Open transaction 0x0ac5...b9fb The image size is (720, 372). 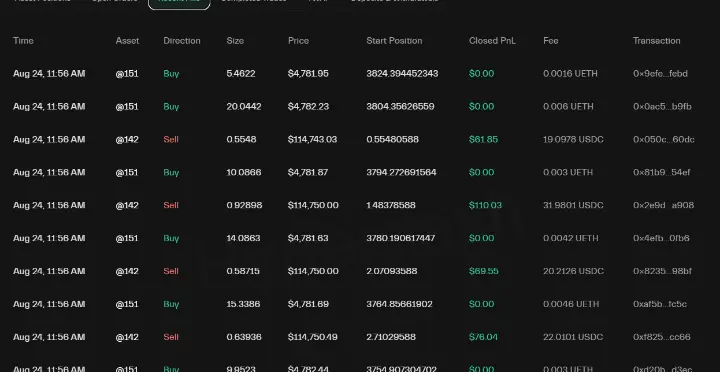point(662,107)
